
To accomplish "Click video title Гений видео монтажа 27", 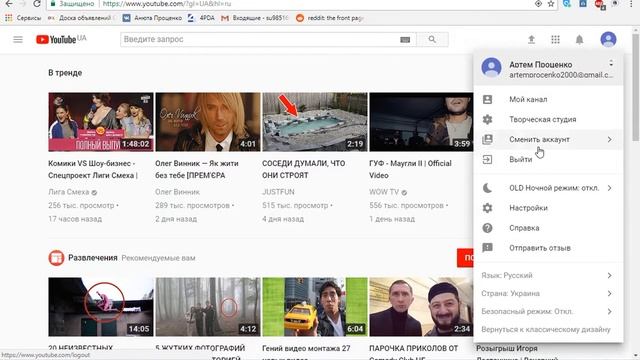I will click(x=306, y=349).
